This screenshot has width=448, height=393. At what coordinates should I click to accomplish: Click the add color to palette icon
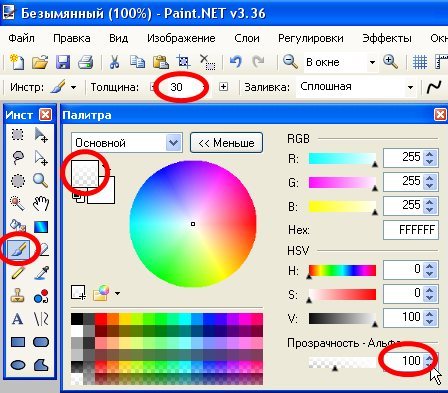[x=78, y=292]
